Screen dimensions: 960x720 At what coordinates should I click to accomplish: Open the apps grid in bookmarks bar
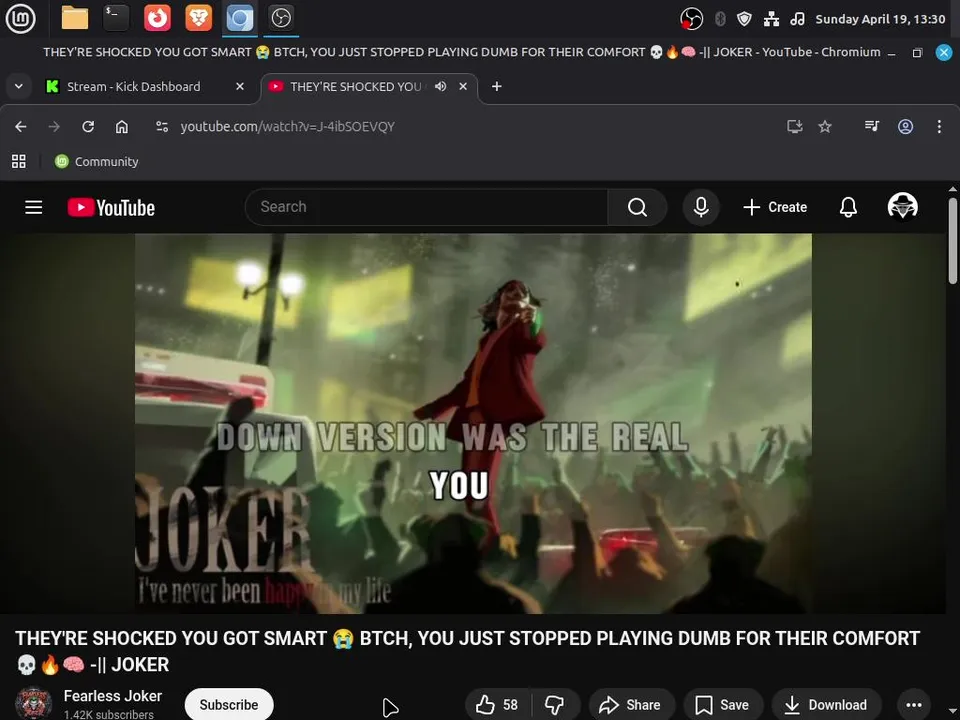[19, 161]
